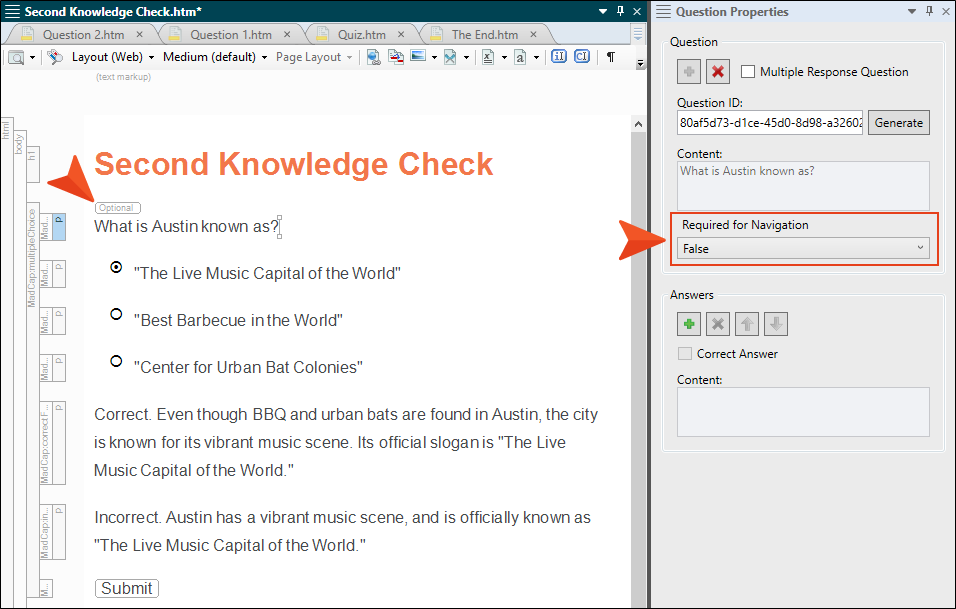This screenshot has height=609, width=956.
Task: Click the insert snippet toolbar icon
Action: pos(450,57)
